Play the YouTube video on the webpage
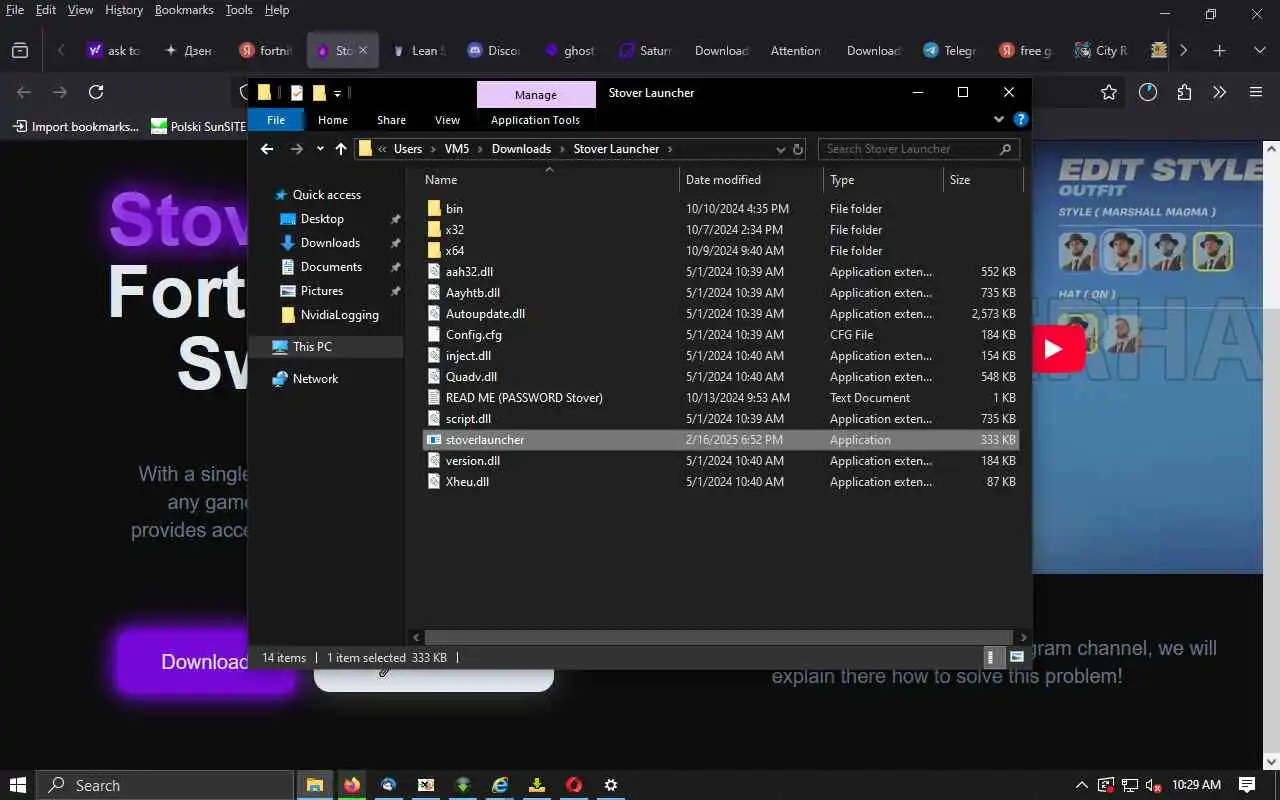 point(1052,349)
